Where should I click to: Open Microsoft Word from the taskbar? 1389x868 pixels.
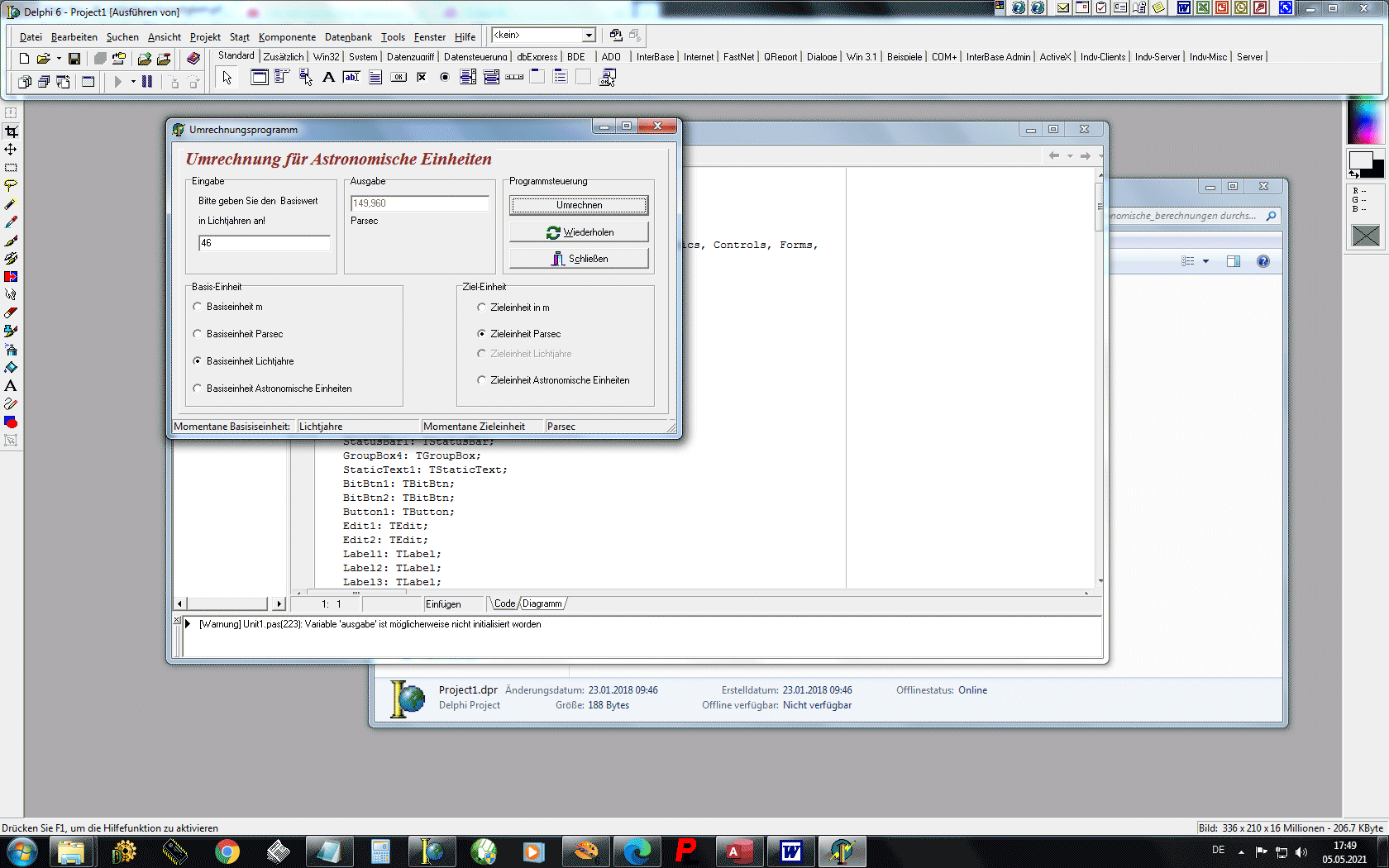coord(791,851)
